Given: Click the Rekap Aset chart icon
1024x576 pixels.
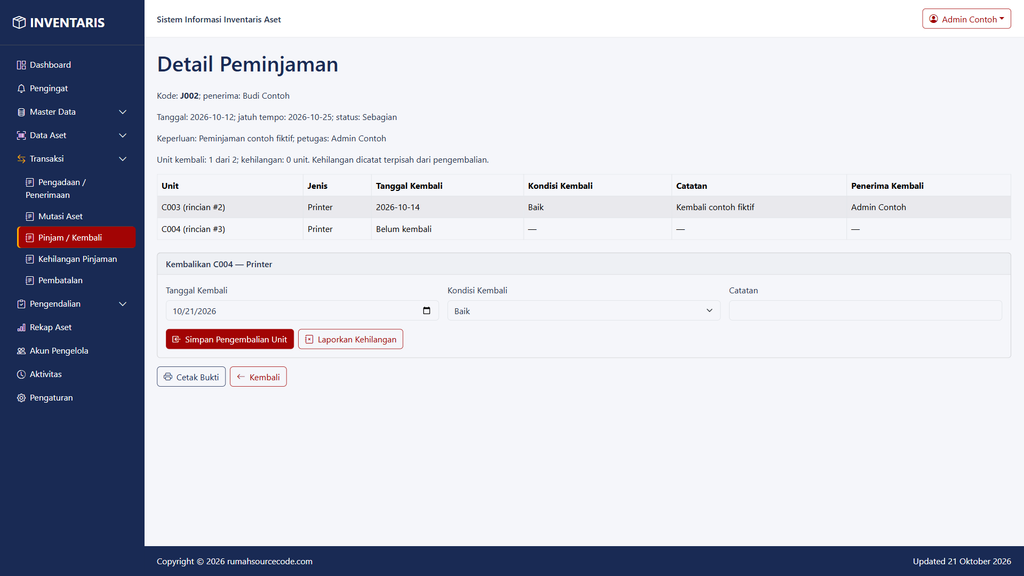Looking at the screenshot, I should pos(21,327).
